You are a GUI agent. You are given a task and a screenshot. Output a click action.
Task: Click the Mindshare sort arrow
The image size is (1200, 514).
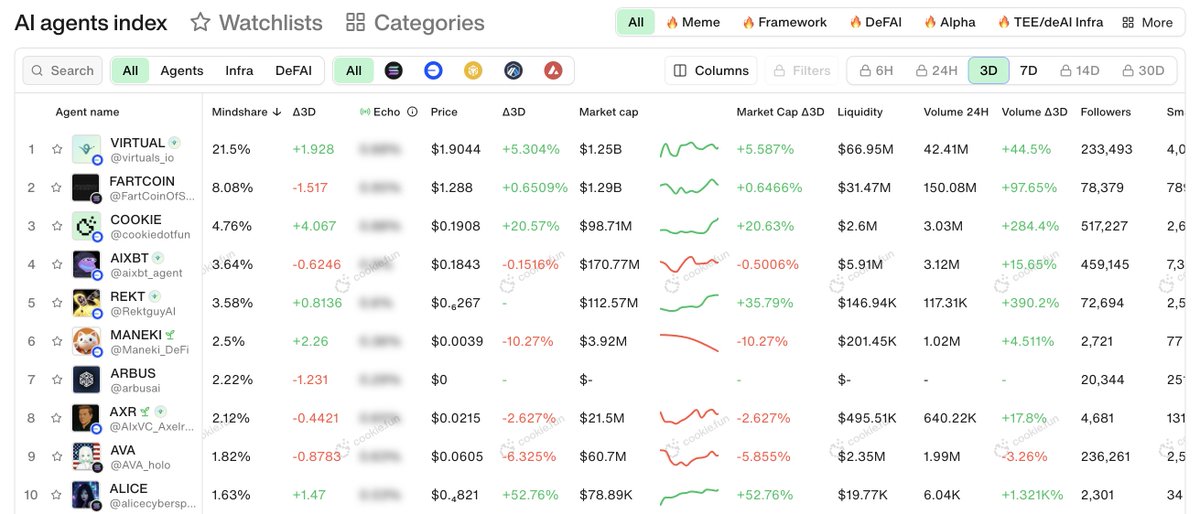tap(277, 112)
